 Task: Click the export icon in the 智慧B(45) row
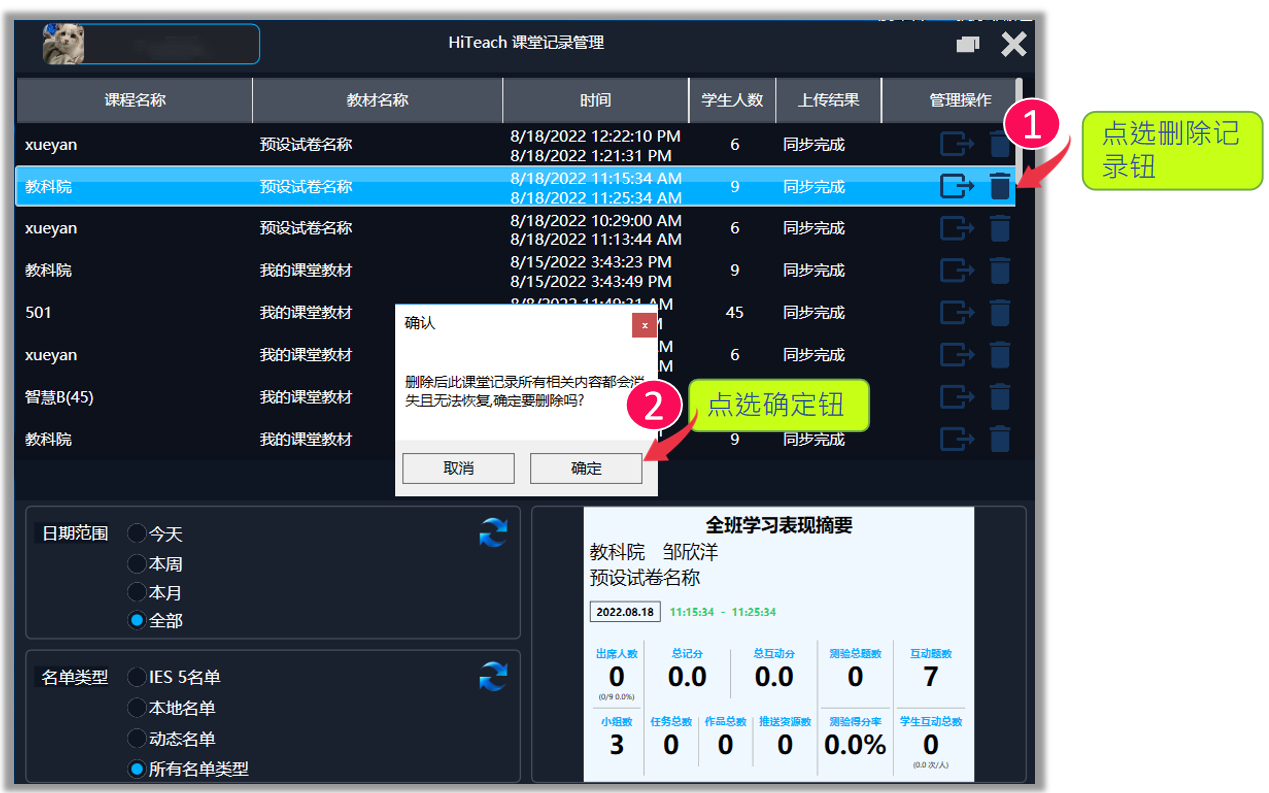click(x=956, y=397)
